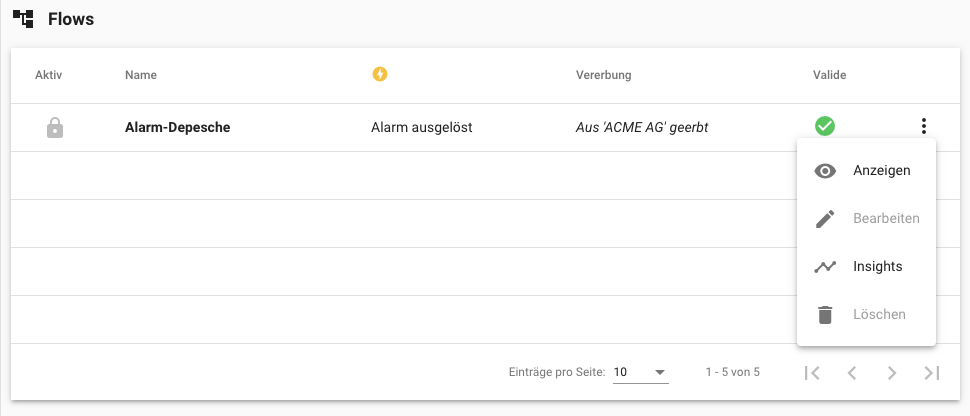Go to the previous page
This screenshot has height=416, width=970.
coord(852,373)
